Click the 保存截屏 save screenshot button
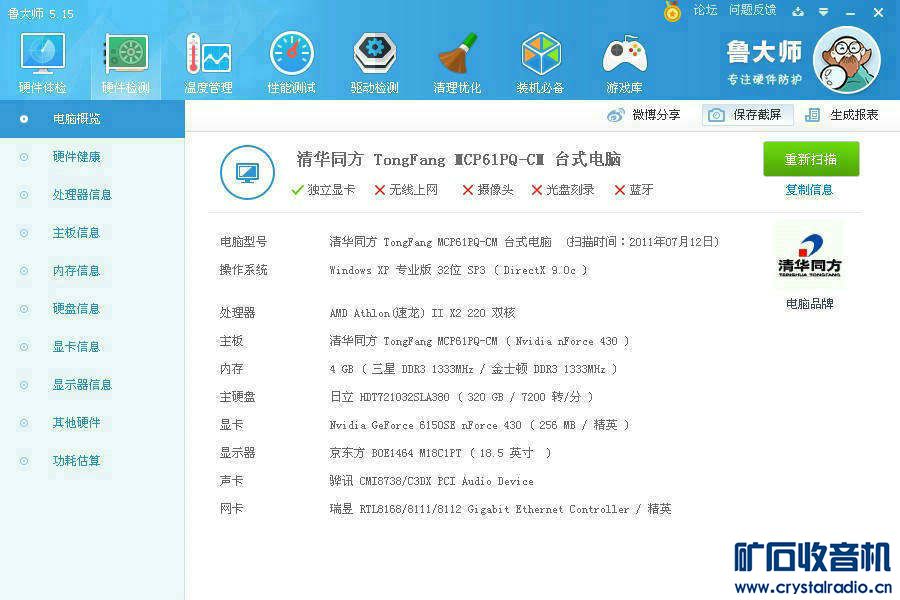 (x=748, y=115)
